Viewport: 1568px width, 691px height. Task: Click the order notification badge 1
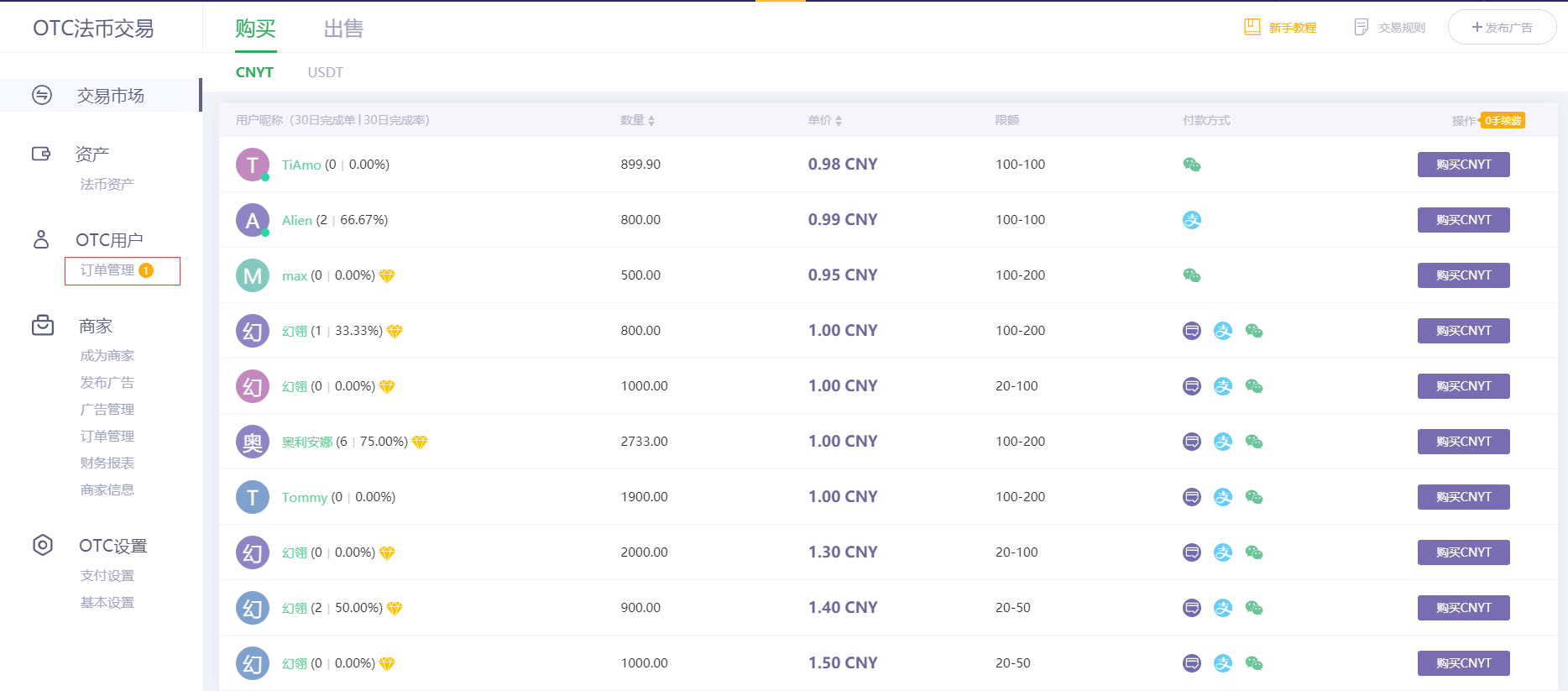pyautogui.click(x=146, y=270)
